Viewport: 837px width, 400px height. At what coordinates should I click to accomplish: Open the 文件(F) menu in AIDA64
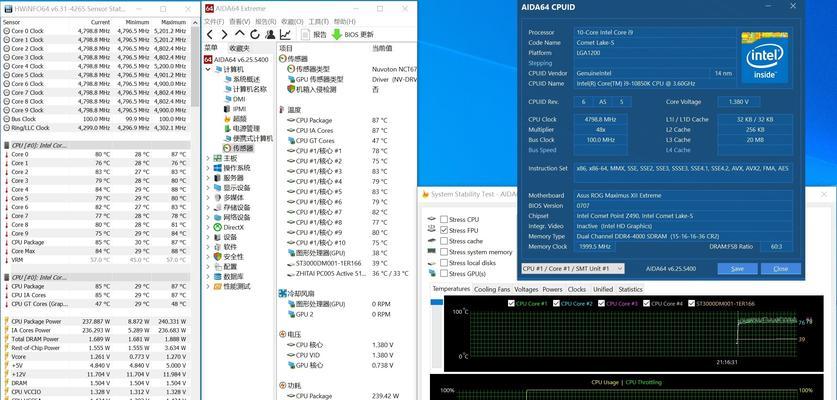pos(214,21)
